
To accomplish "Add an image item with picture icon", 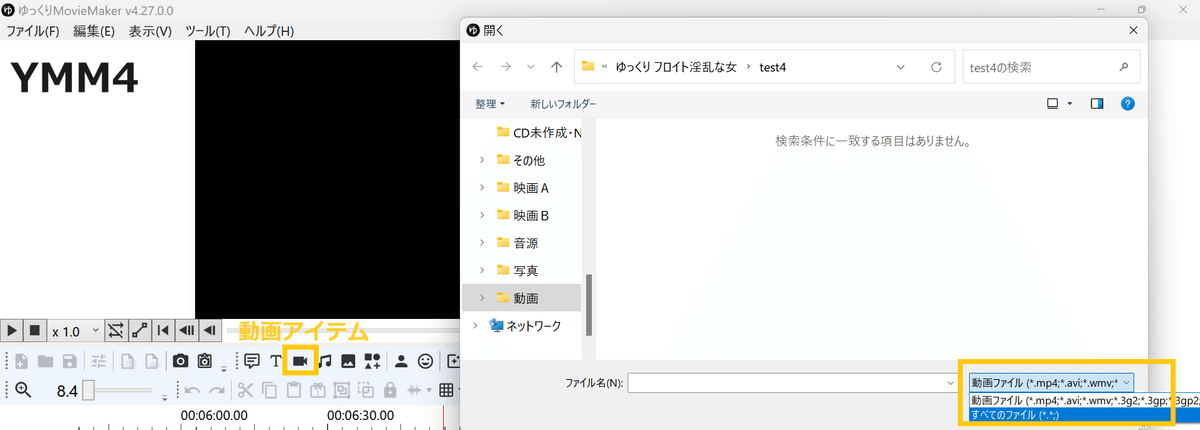I will [348, 361].
